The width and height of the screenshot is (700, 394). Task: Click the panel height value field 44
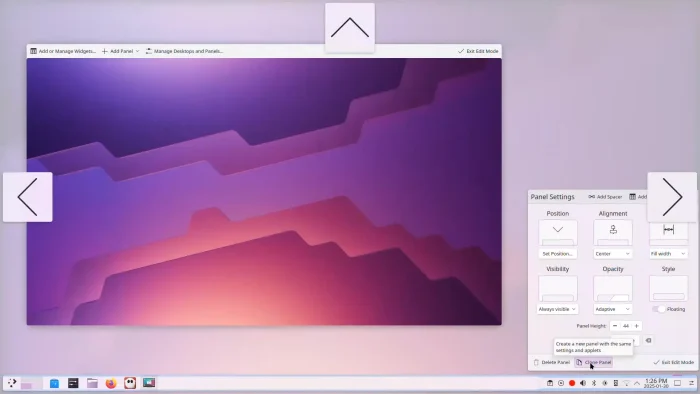626,326
